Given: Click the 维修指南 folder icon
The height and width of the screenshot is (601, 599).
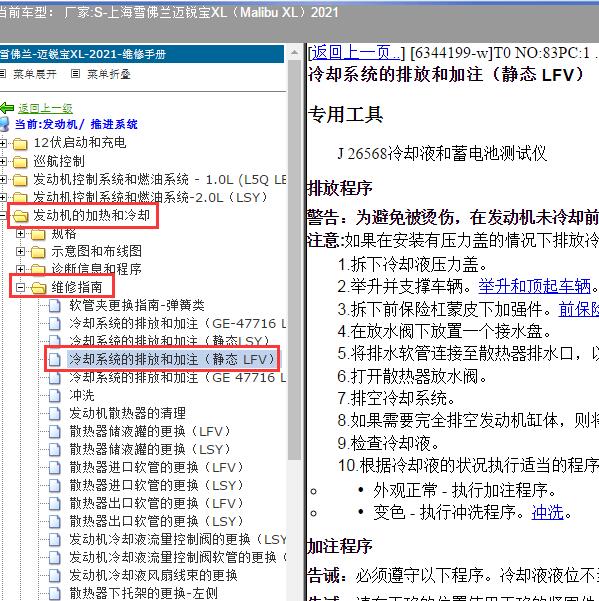Looking at the screenshot, I should pyautogui.click(x=38, y=287).
